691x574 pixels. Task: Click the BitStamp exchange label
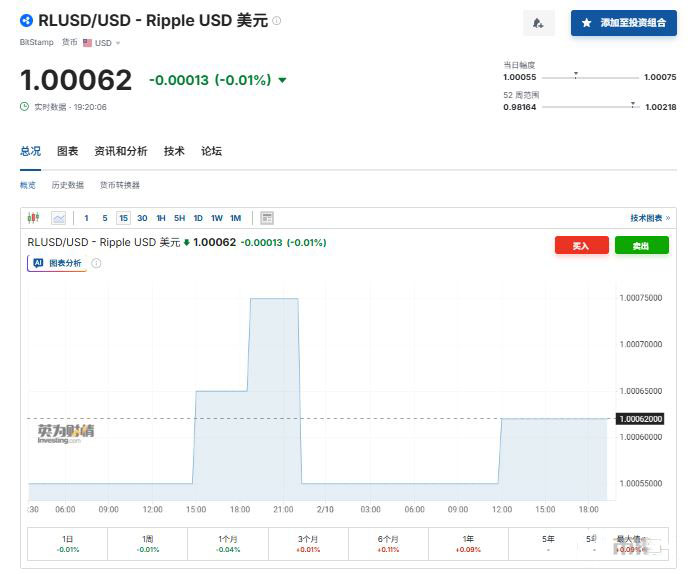37,42
